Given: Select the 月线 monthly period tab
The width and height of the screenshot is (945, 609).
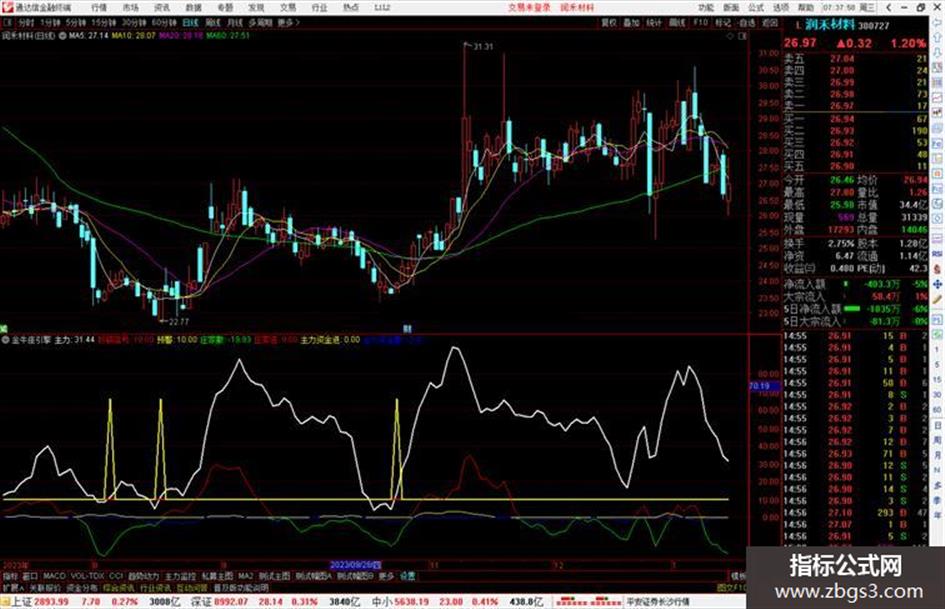Looking at the screenshot, I should point(234,22).
